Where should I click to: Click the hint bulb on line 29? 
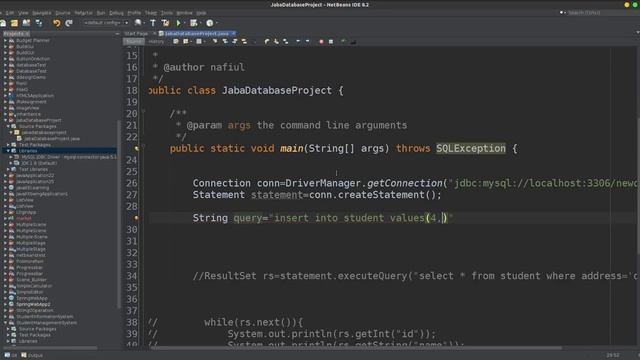[137, 218]
